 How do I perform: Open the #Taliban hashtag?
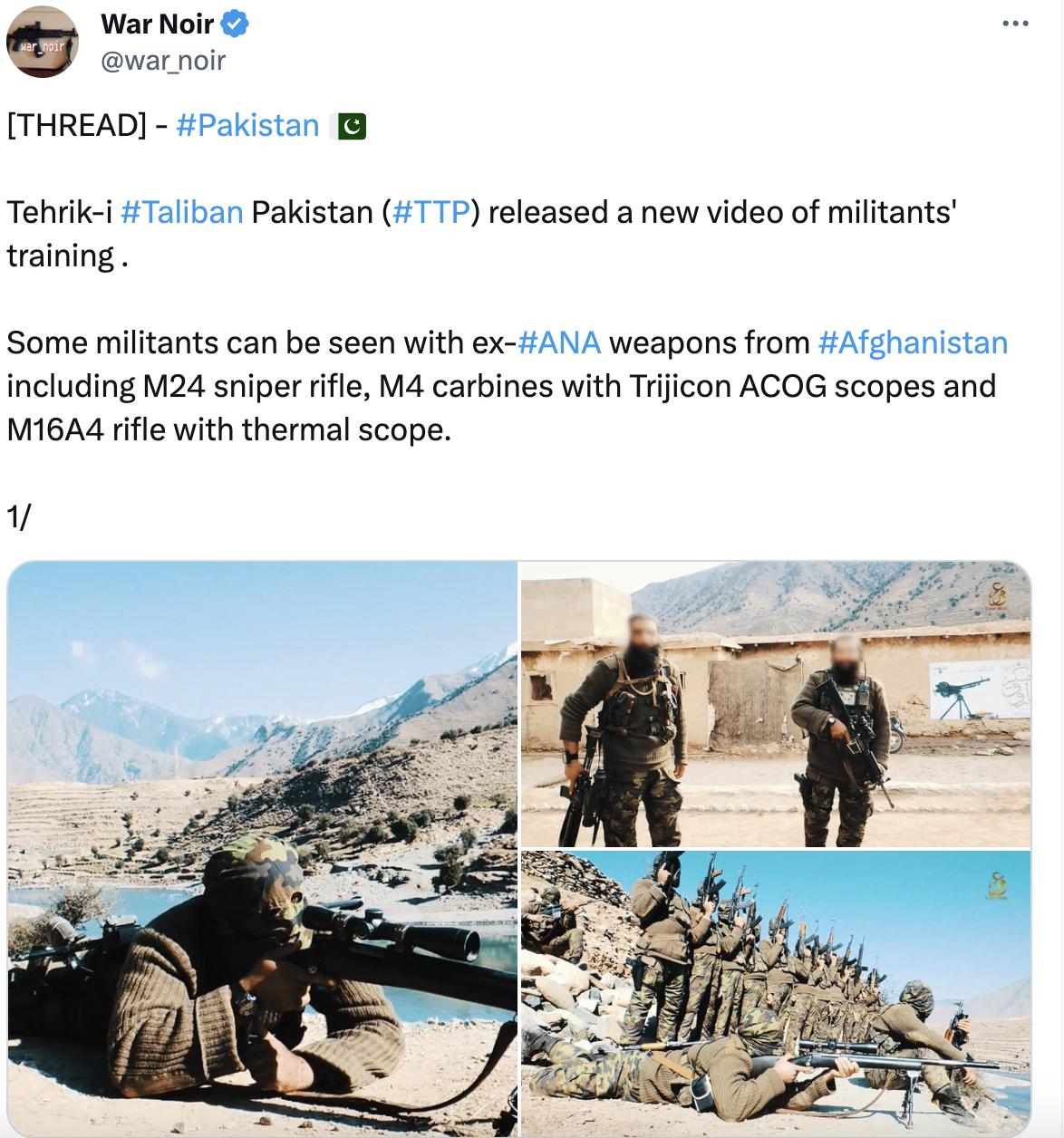(181, 212)
